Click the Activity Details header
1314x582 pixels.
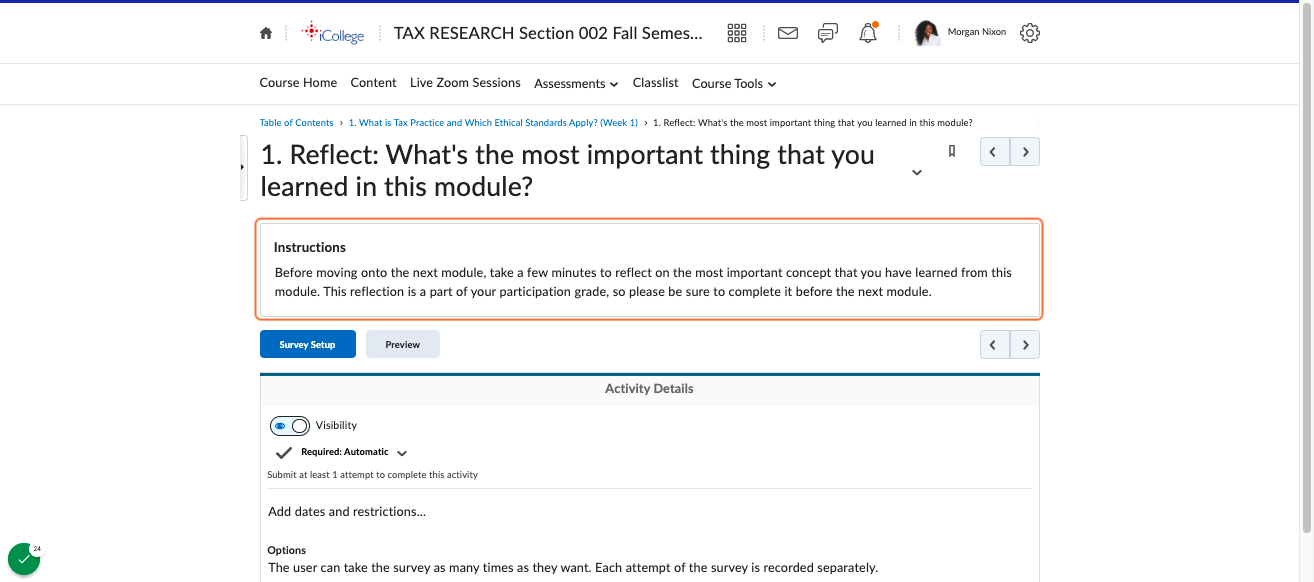[649, 389]
